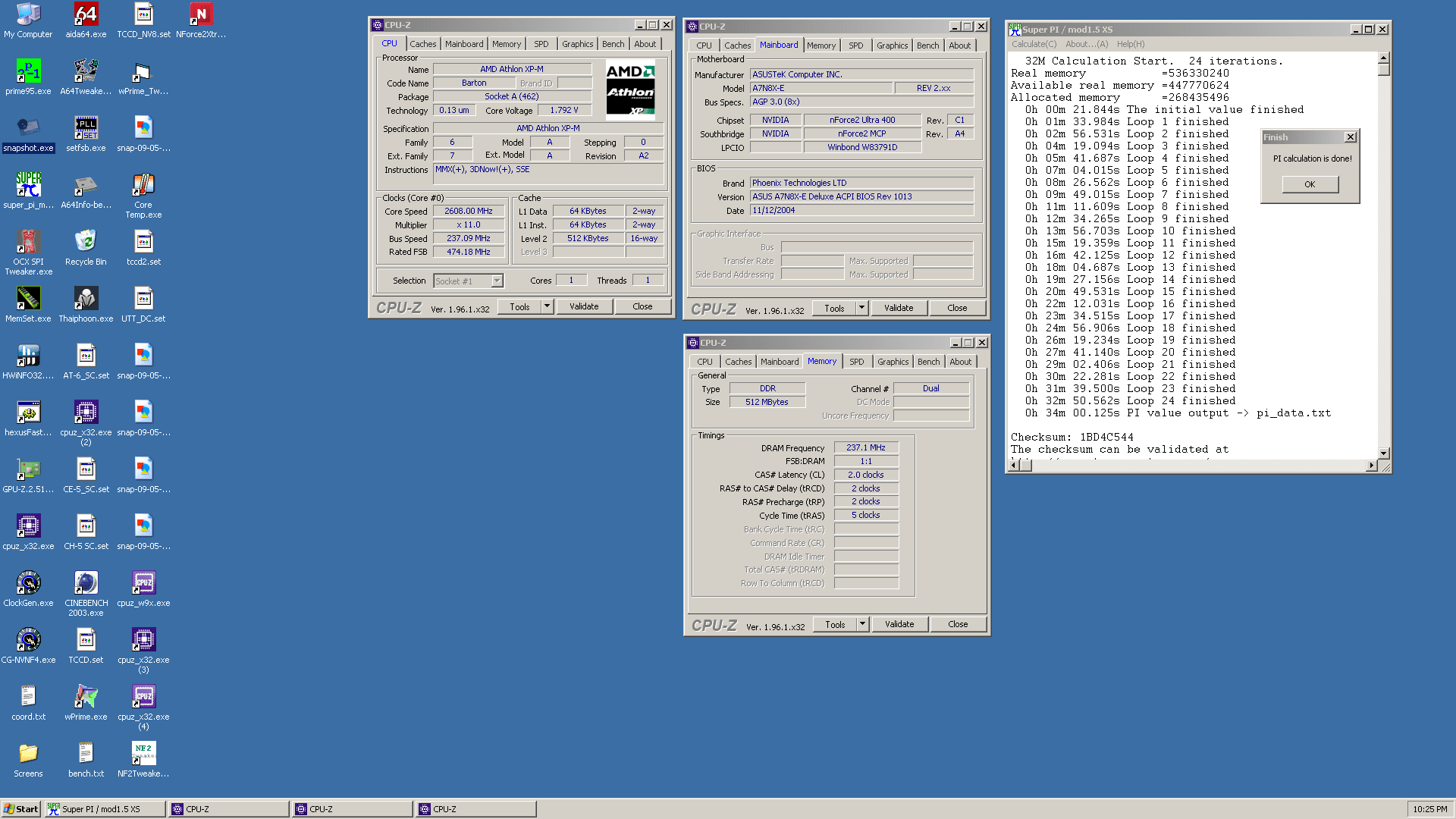Select the prime95.exe desktop icon
1456x819 pixels.
point(28,77)
